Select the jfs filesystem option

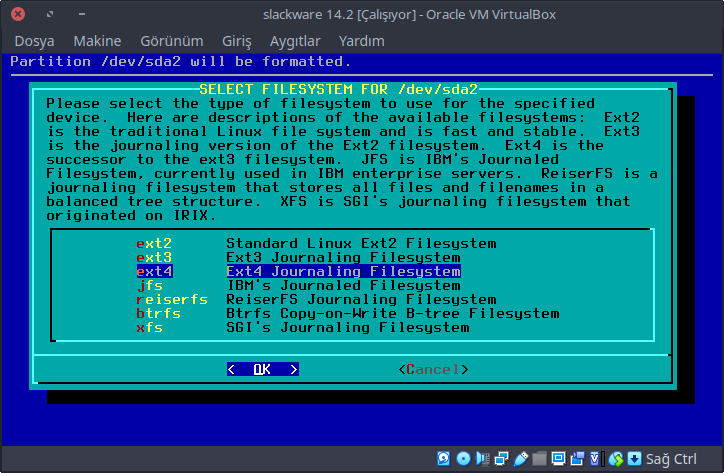pyautogui.click(x=150, y=285)
